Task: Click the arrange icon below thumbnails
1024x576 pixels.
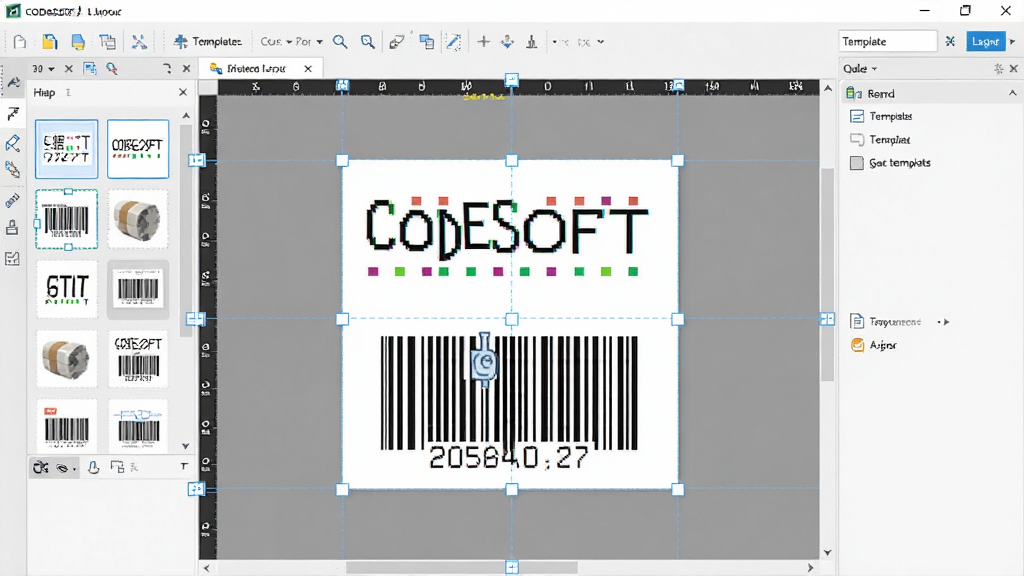Action: [117, 466]
